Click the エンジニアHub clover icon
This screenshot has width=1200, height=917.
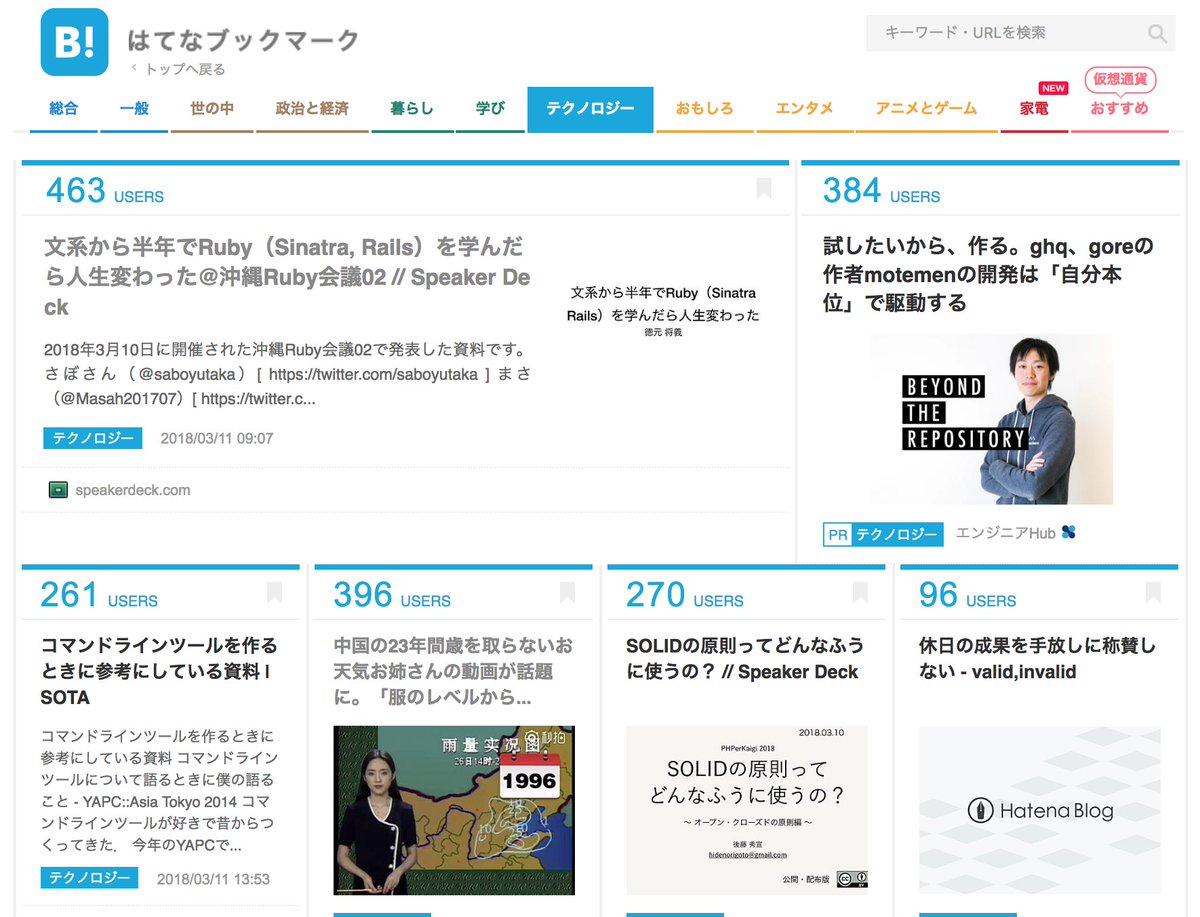[1069, 533]
